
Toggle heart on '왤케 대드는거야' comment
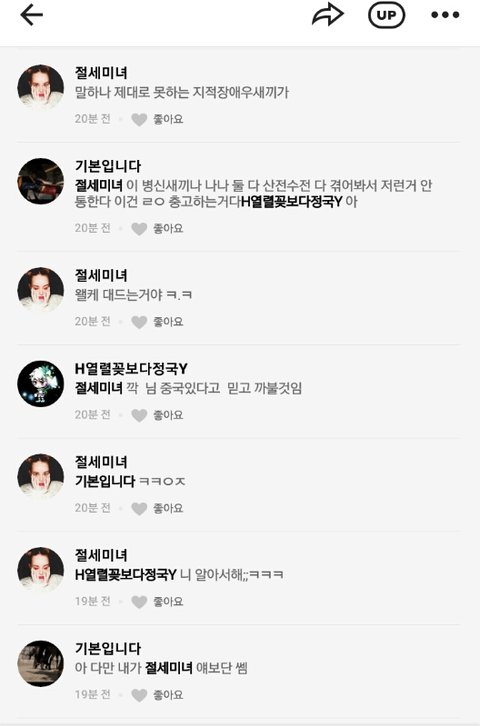(x=139, y=322)
